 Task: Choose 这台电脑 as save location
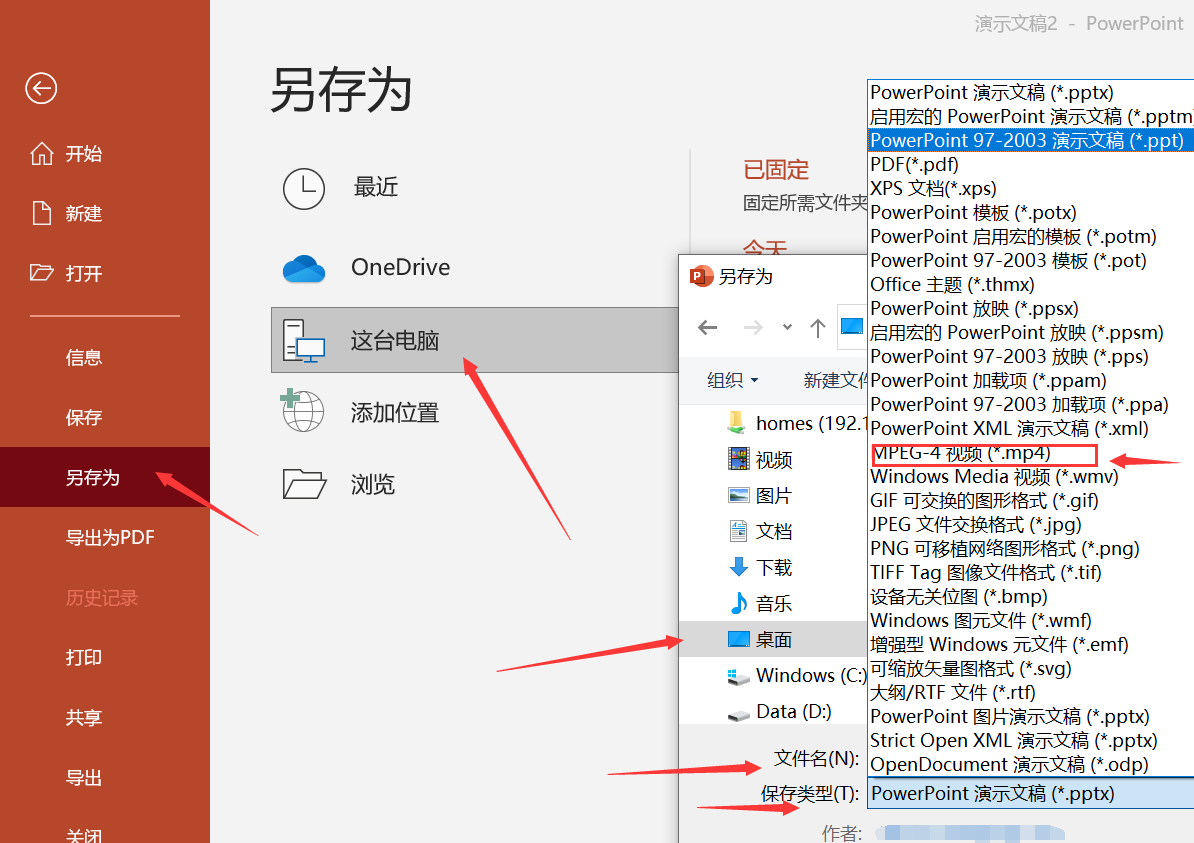point(474,340)
